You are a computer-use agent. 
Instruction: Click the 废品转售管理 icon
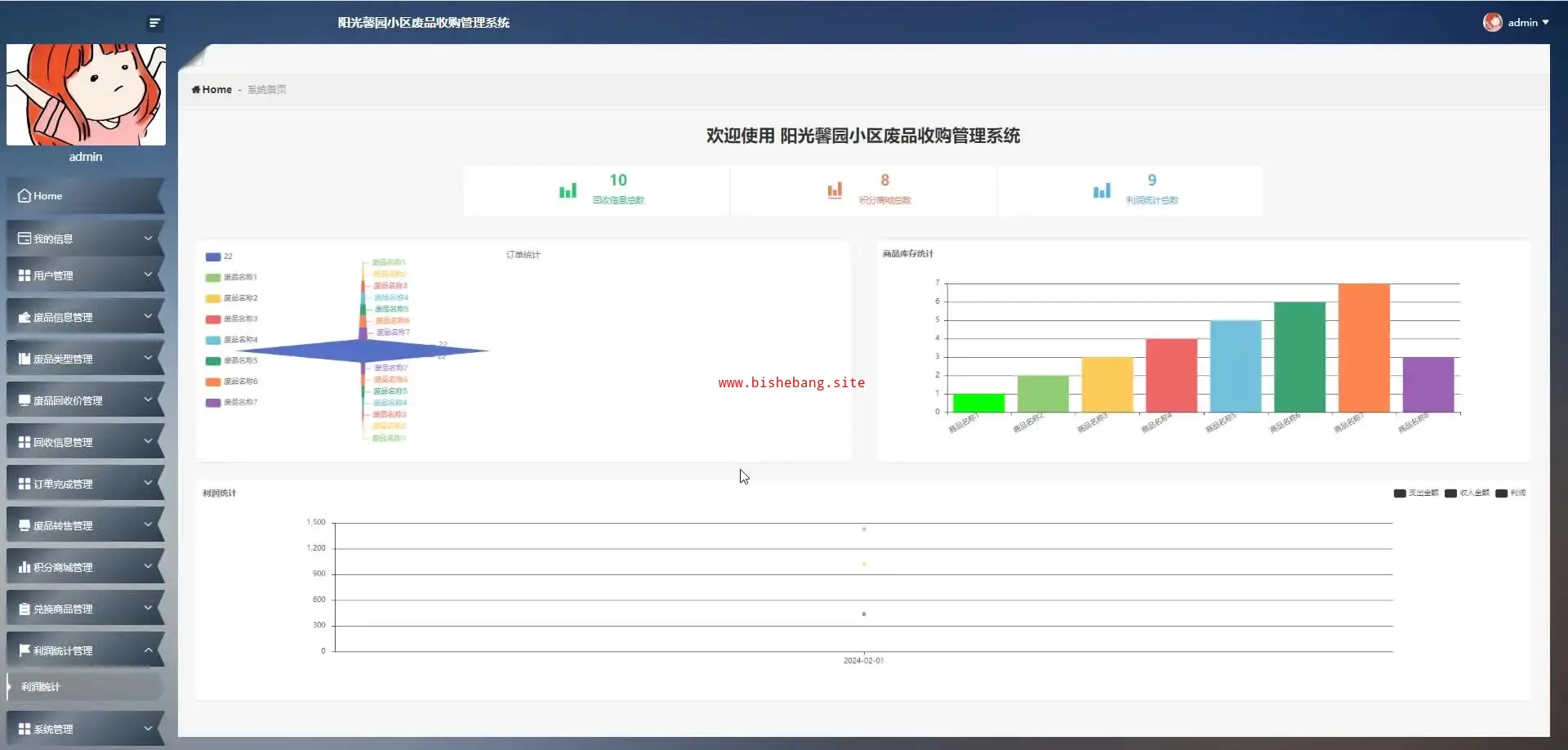tap(24, 526)
